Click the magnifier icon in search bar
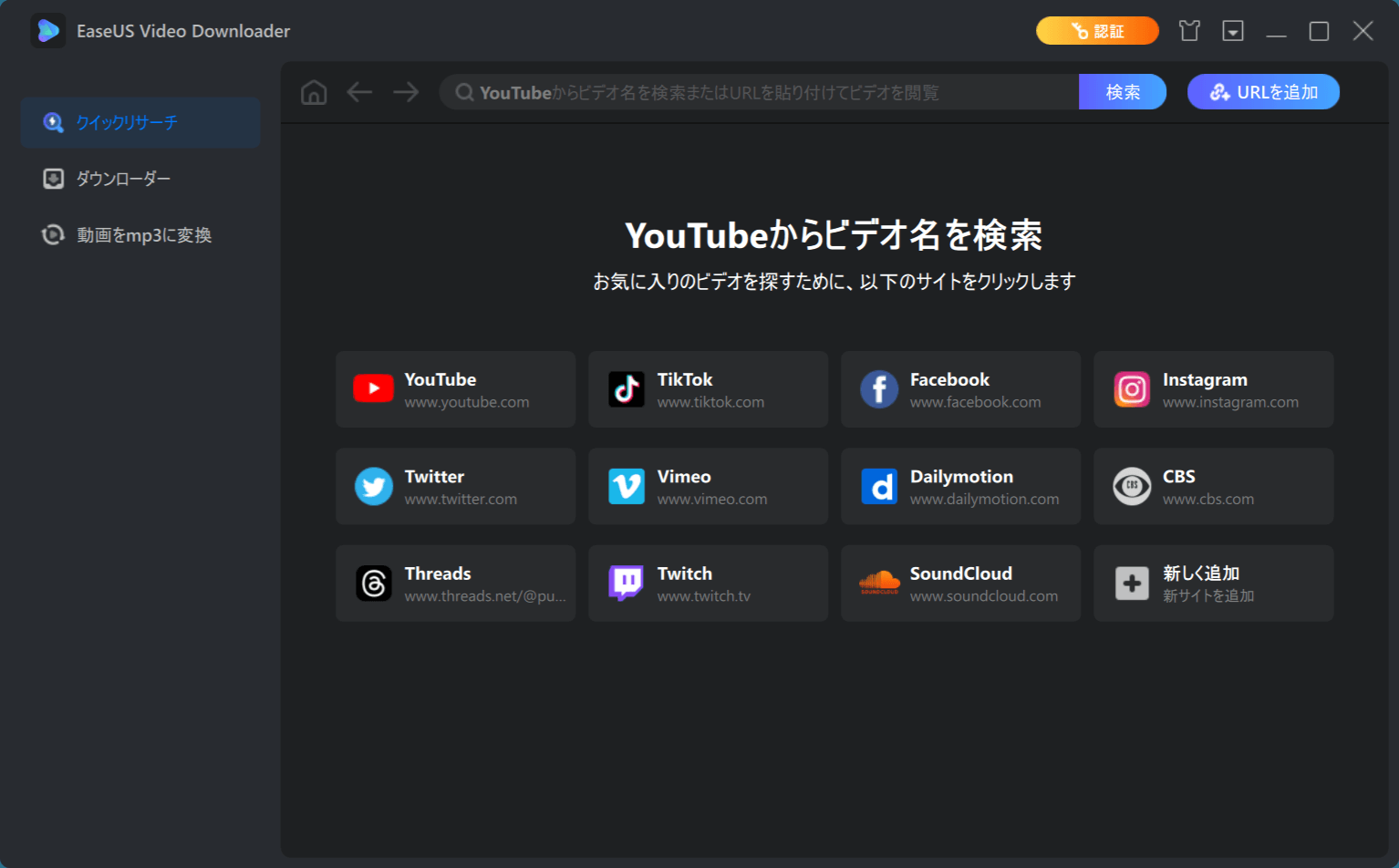Viewport: 1399px width, 868px height. [x=464, y=92]
